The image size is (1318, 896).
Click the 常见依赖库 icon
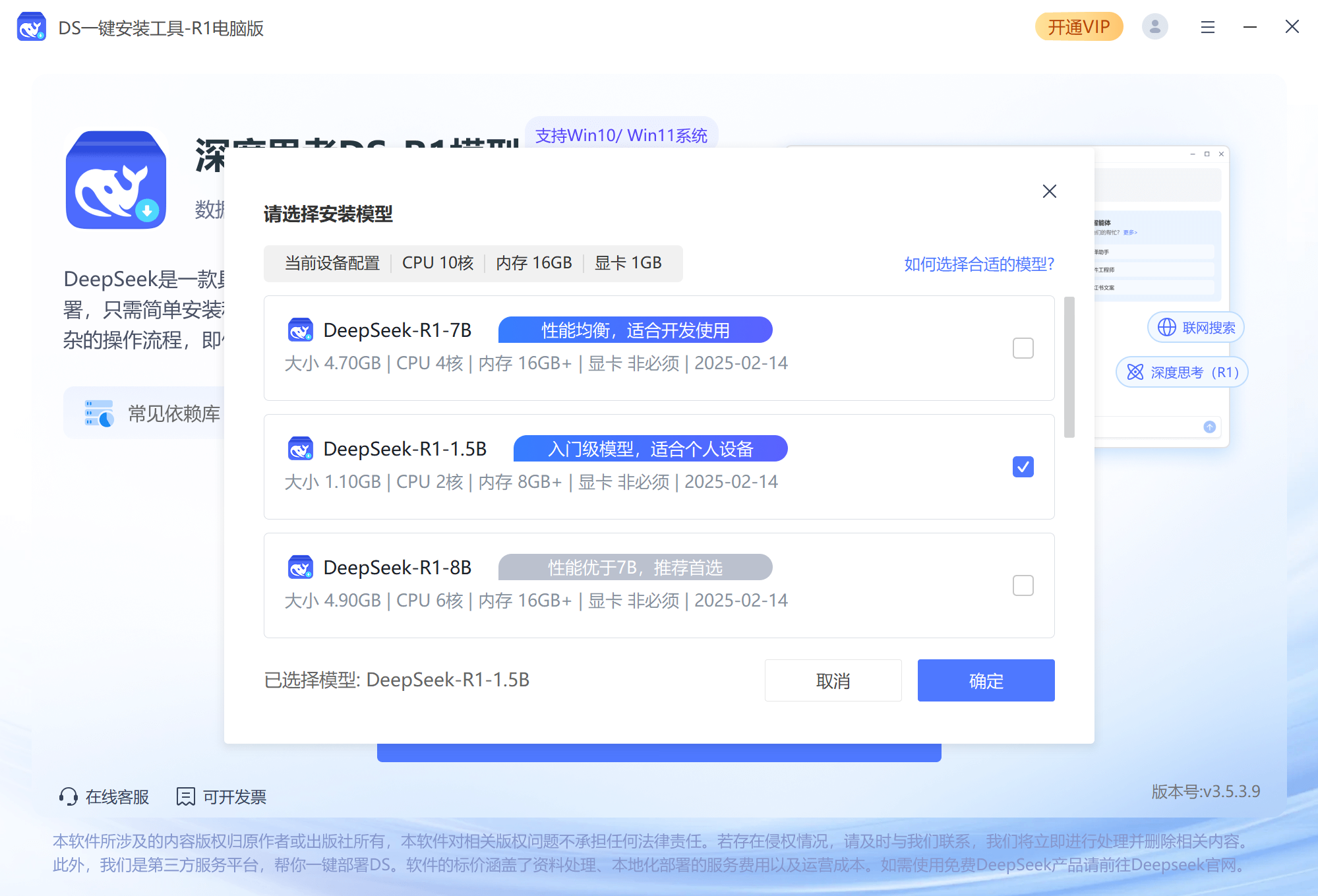pyautogui.click(x=99, y=413)
